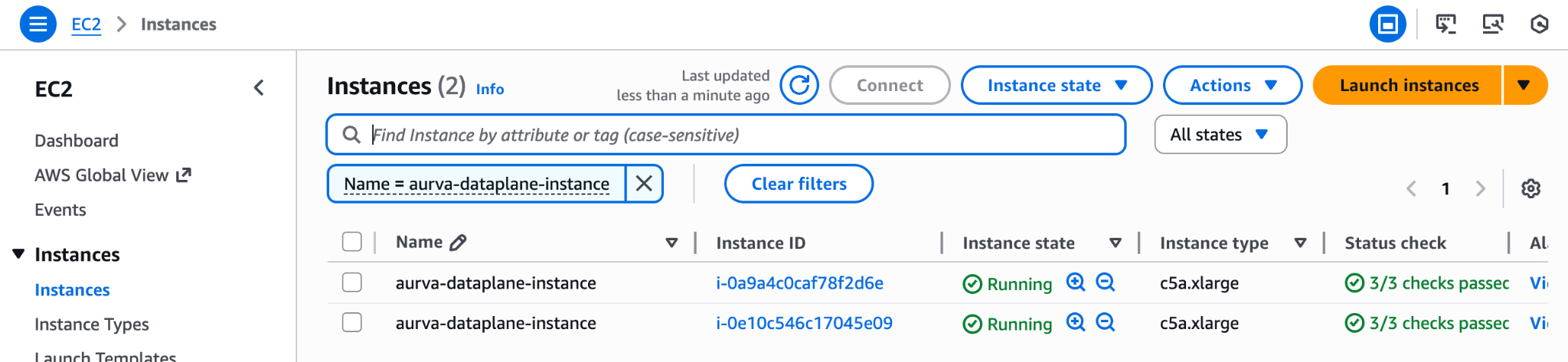The image size is (1568, 362).
Task: Remove the Name filter with X
Action: [x=644, y=184]
